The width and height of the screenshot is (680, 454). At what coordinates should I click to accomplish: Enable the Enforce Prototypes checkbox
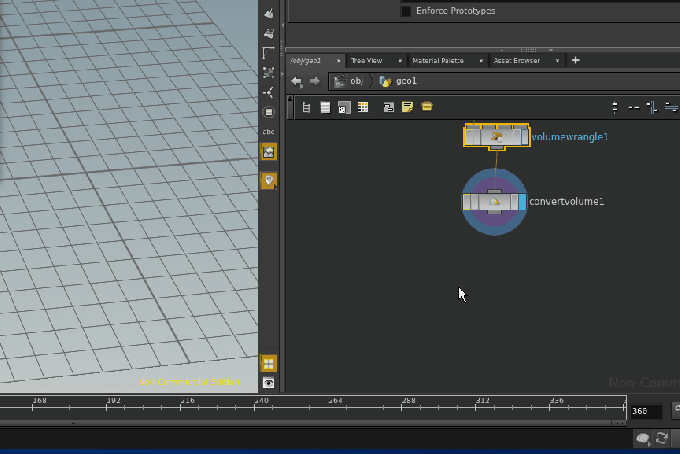point(406,11)
